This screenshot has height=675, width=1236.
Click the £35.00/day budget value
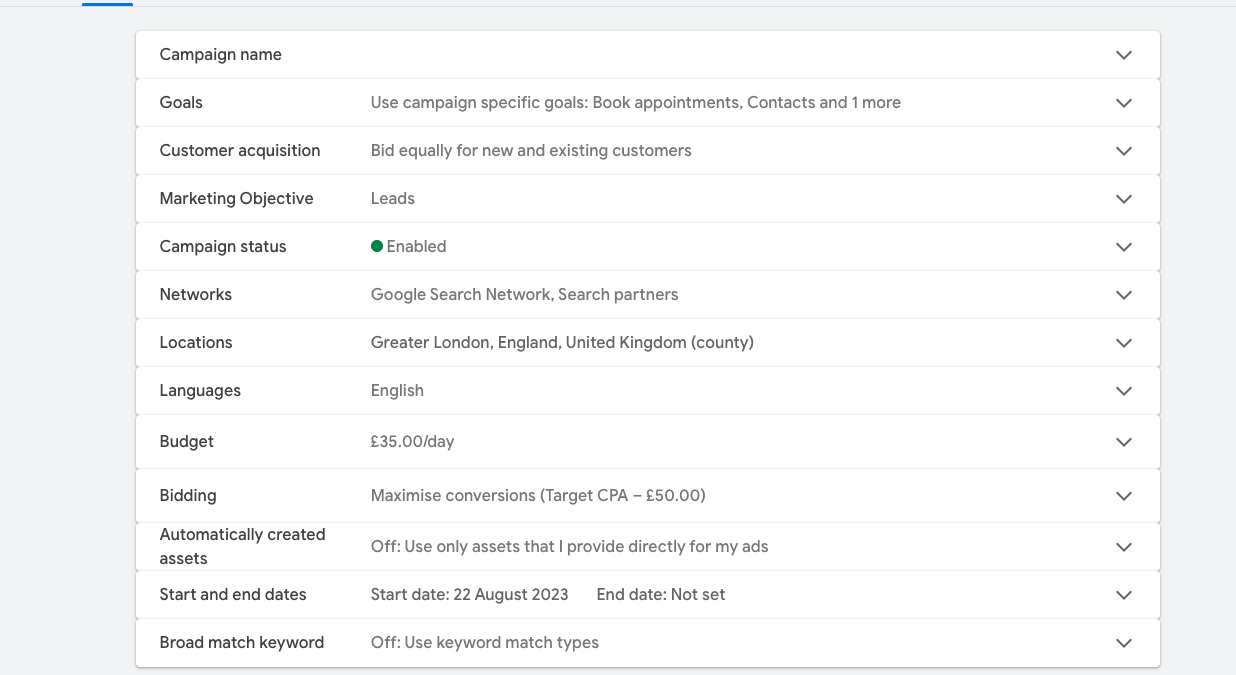412,441
